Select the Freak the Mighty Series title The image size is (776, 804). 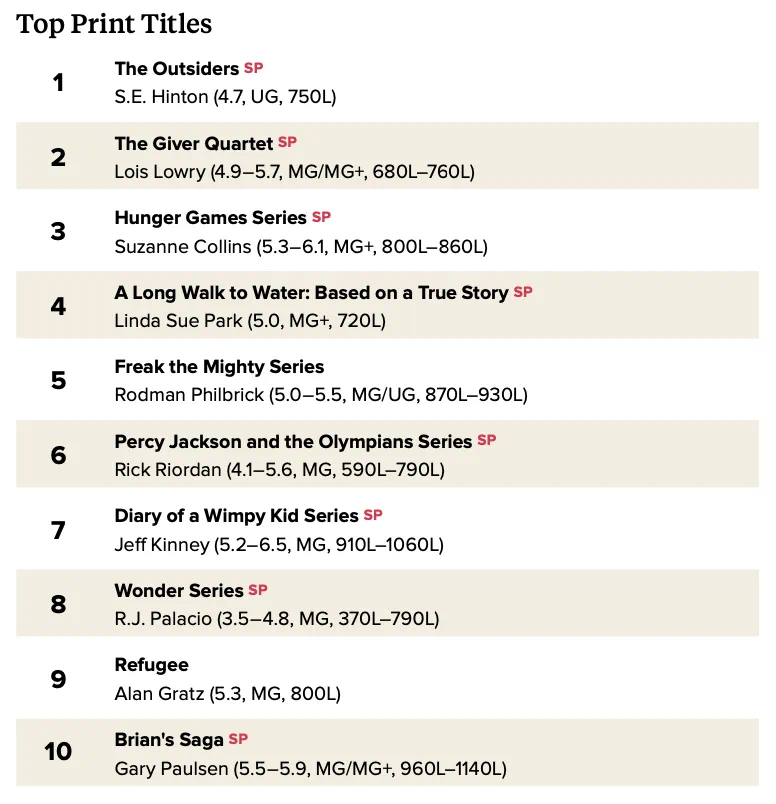coord(219,367)
